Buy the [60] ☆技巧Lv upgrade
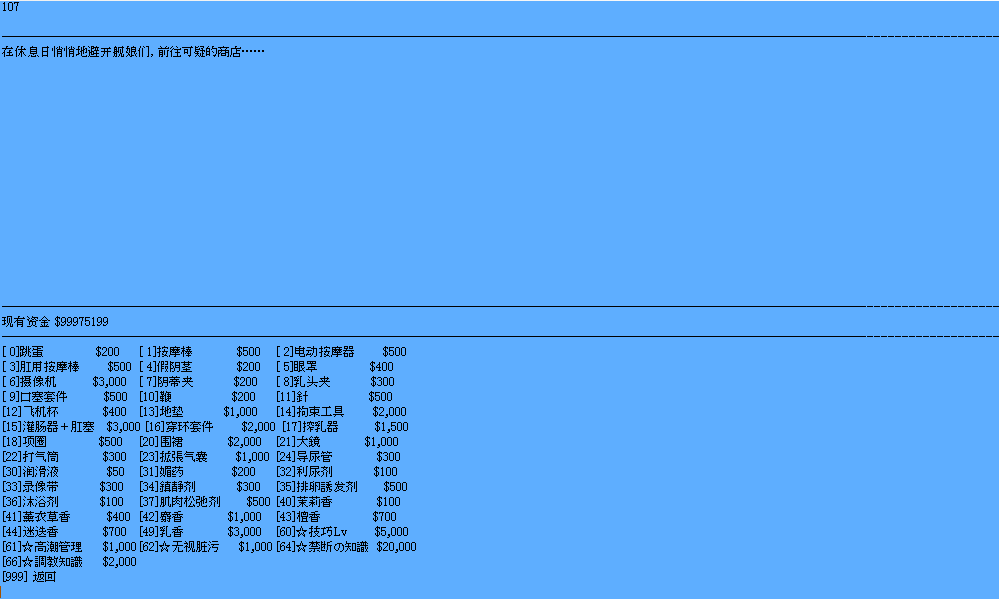Image resolution: width=999 pixels, height=599 pixels. [x=342, y=532]
